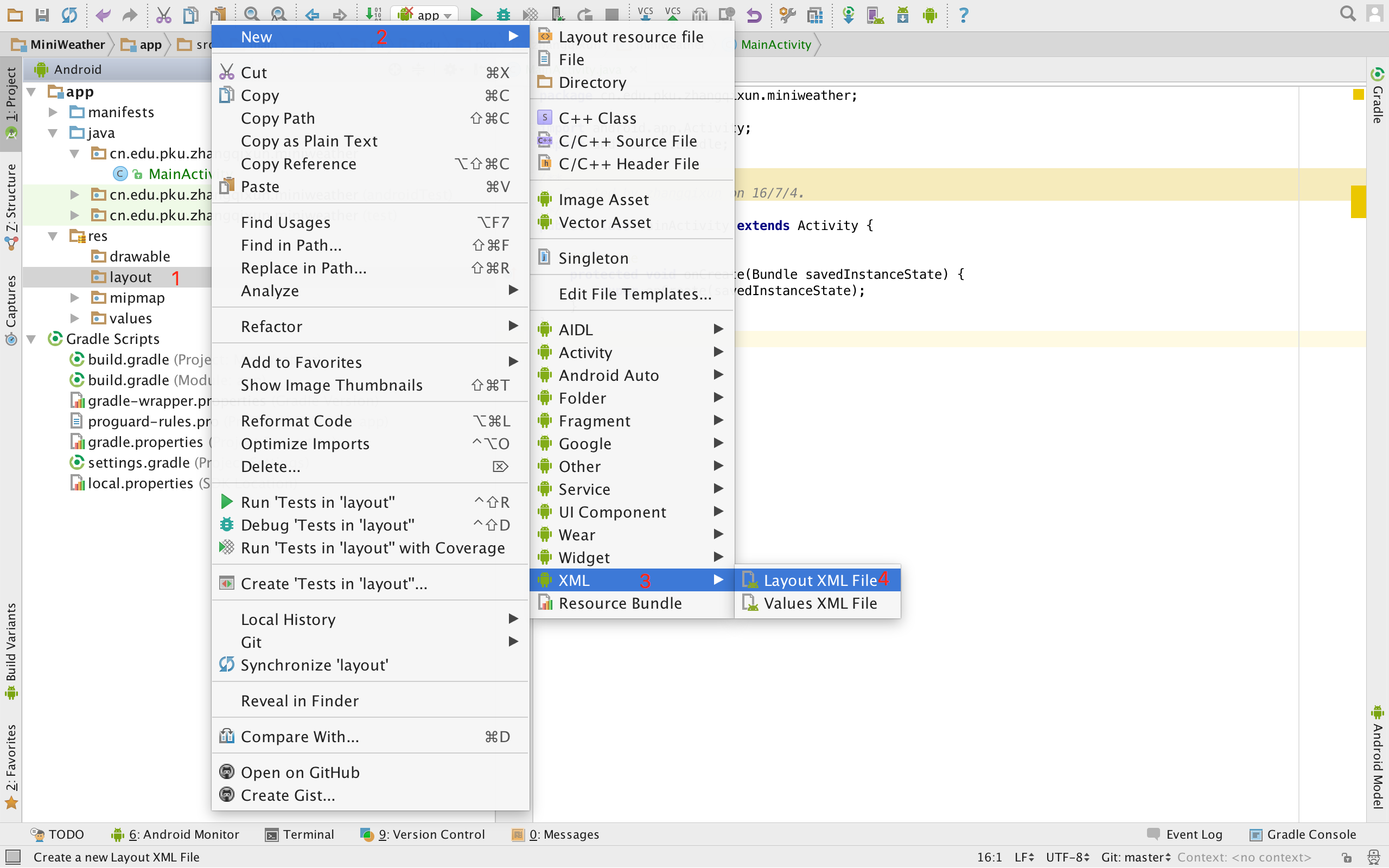Click the Debug app bug icon
Image resolution: width=1389 pixels, height=868 pixels.
pyautogui.click(x=503, y=15)
